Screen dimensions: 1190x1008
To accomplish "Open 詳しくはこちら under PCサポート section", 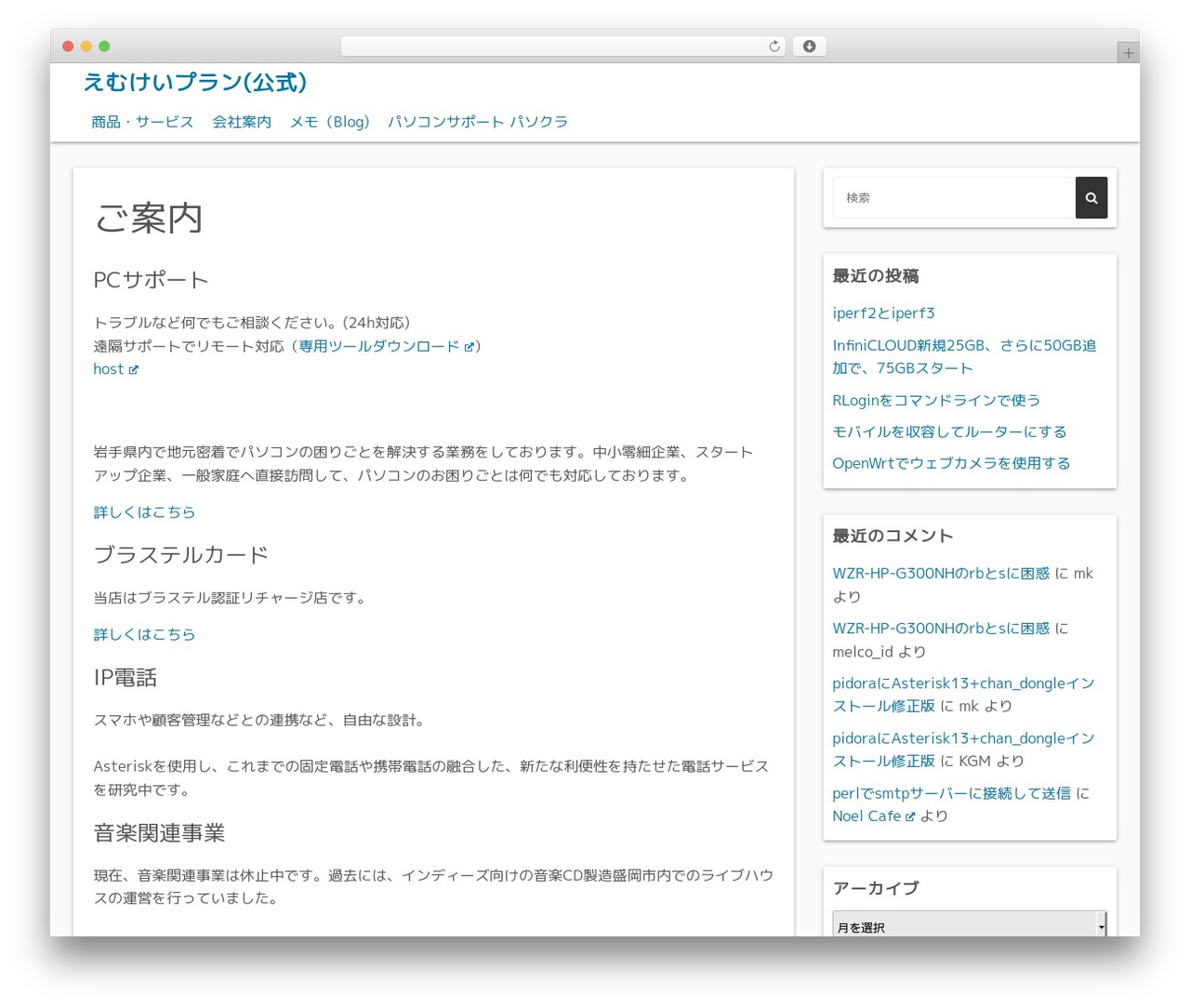I will tap(144, 512).
